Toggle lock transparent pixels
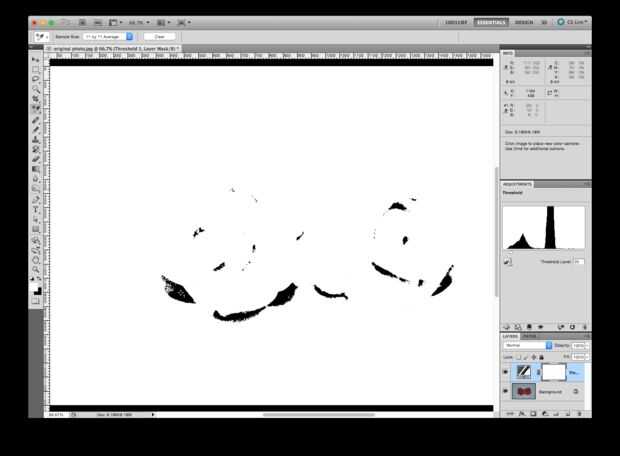 518,357
